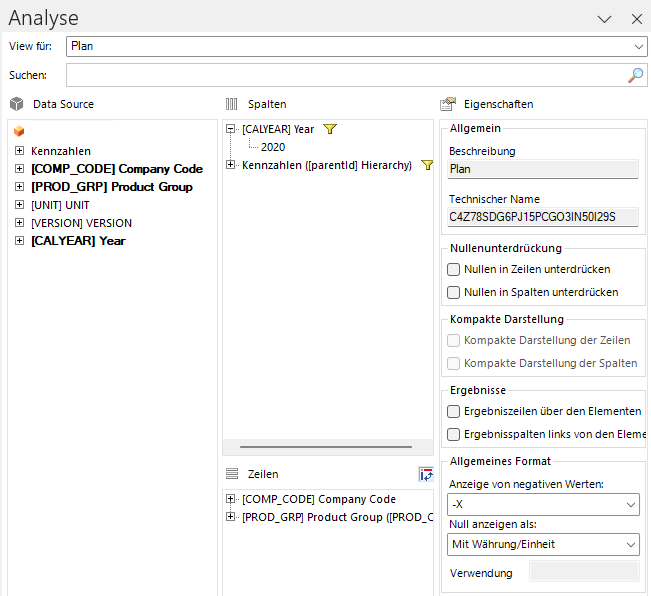Select [VERSION] VERSION dimension
This screenshot has height=596, width=651.
pyautogui.click(x=81, y=223)
